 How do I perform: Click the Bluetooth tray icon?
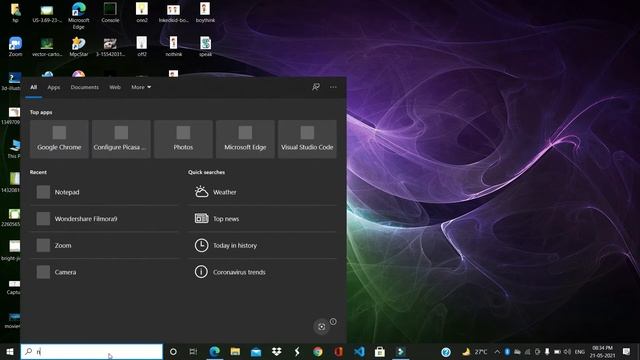pyautogui.click(x=507, y=351)
